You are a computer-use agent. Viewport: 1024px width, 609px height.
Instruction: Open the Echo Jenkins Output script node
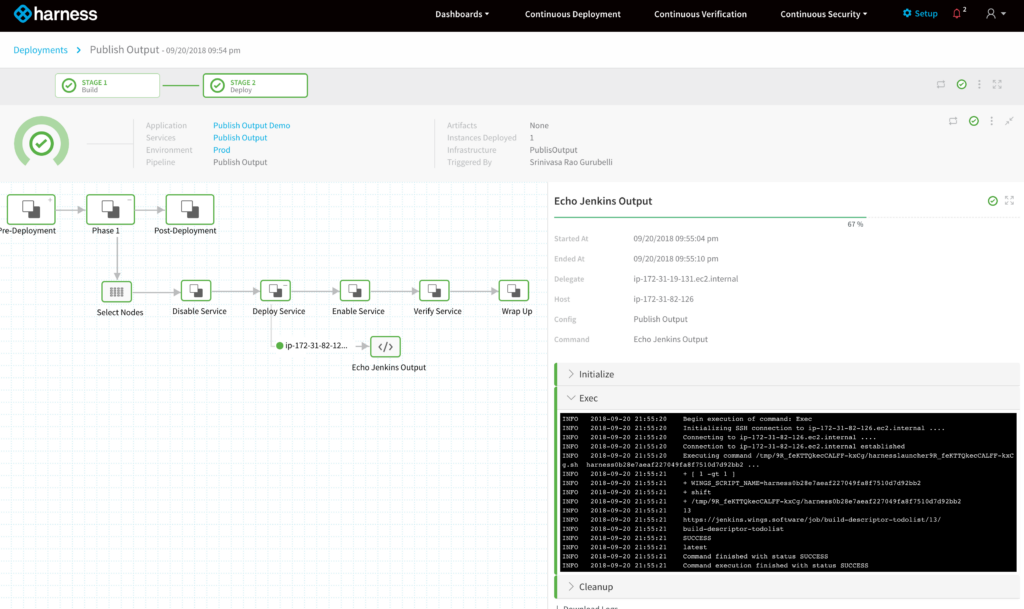tap(387, 347)
